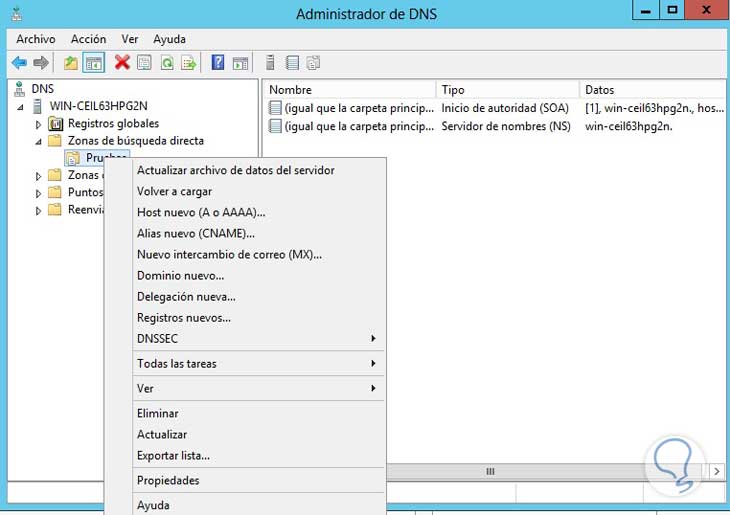Go up one level using folder-arrow icon
The image size is (730, 515).
click(71, 63)
